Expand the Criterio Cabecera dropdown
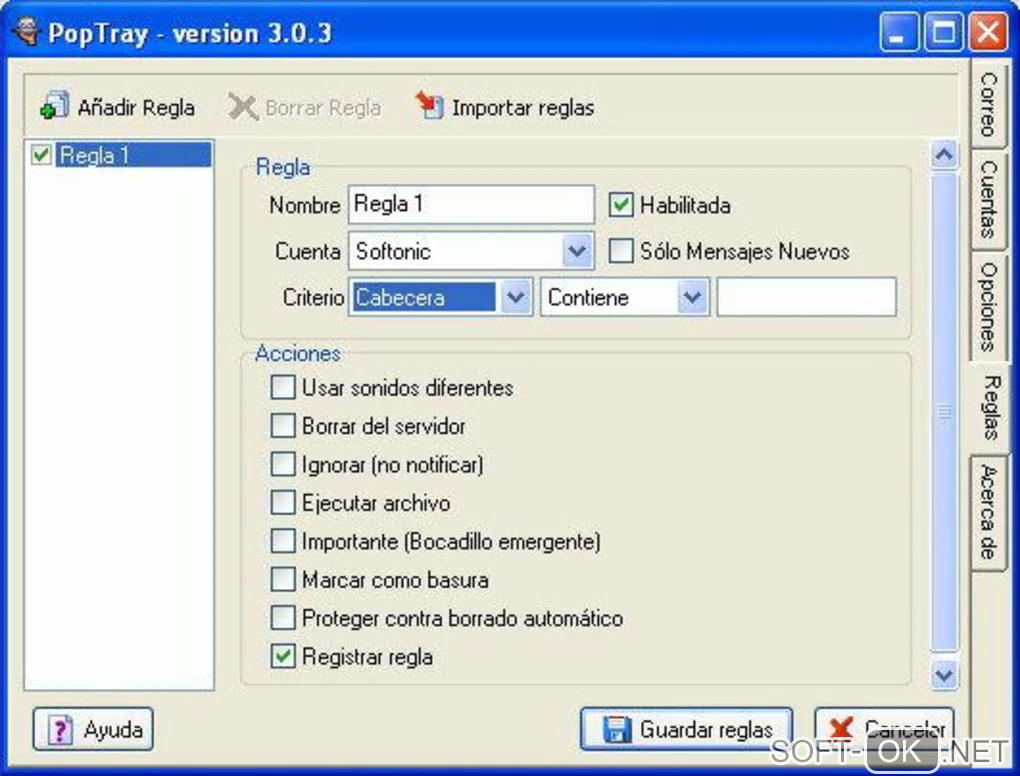Image resolution: width=1020 pixels, height=776 pixels. 516,297
